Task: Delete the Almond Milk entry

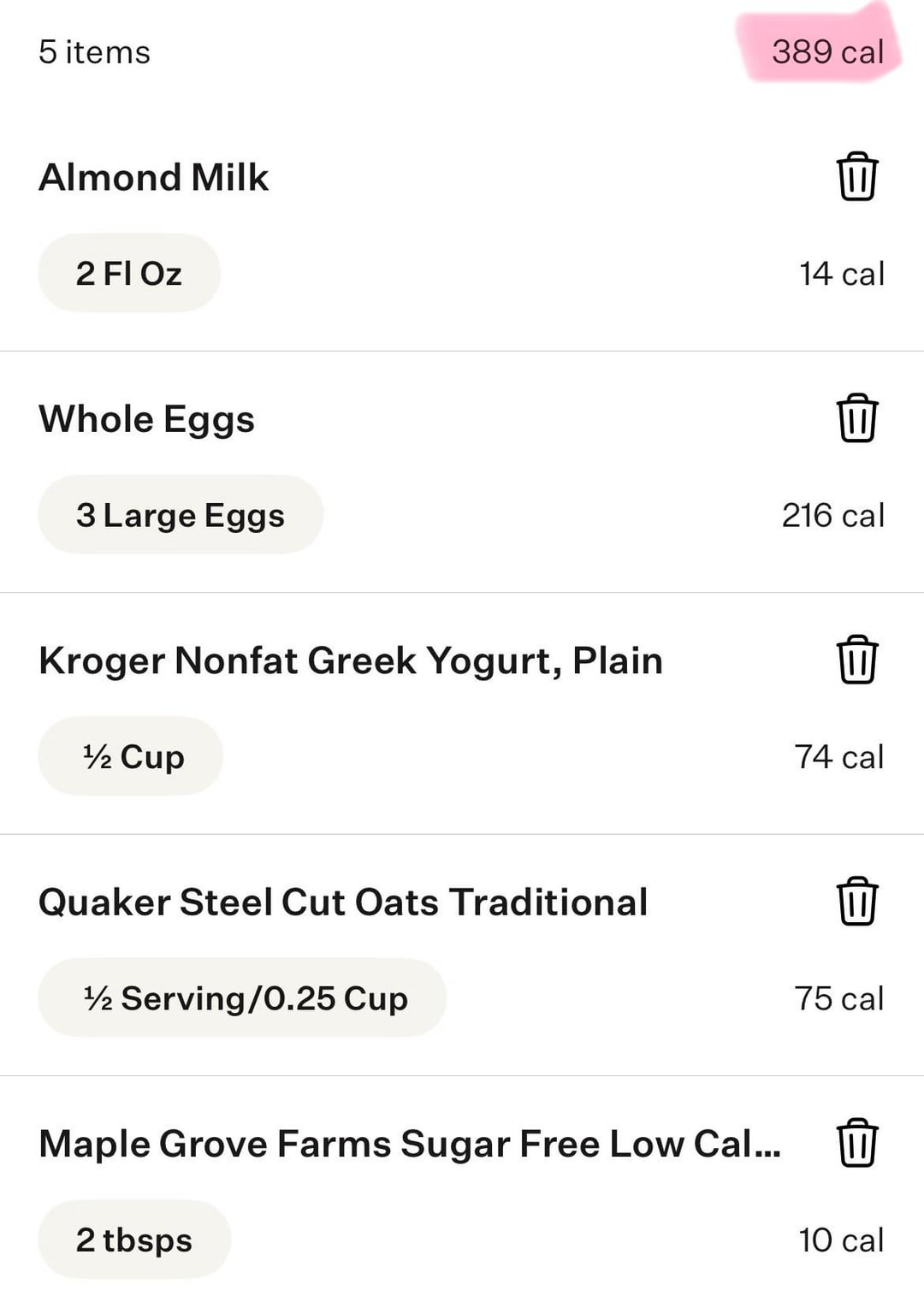Action: click(856, 177)
